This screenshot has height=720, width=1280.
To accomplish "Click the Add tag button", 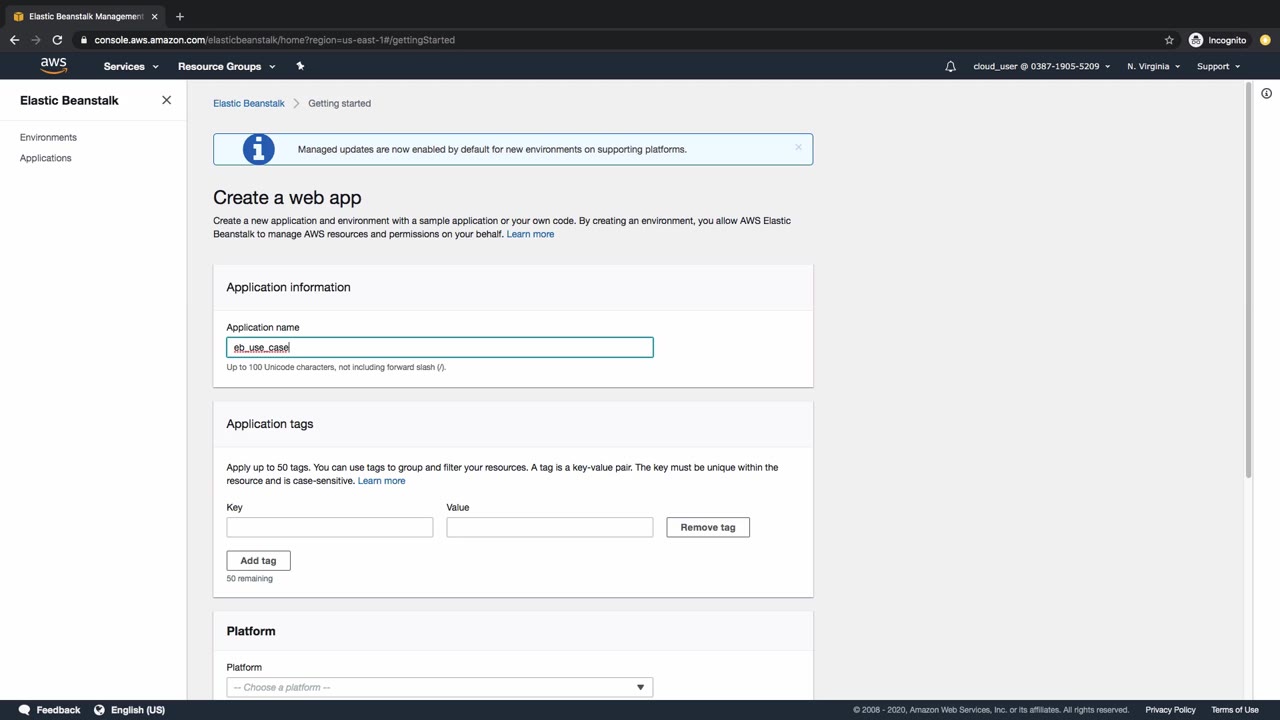I will click(258, 560).
